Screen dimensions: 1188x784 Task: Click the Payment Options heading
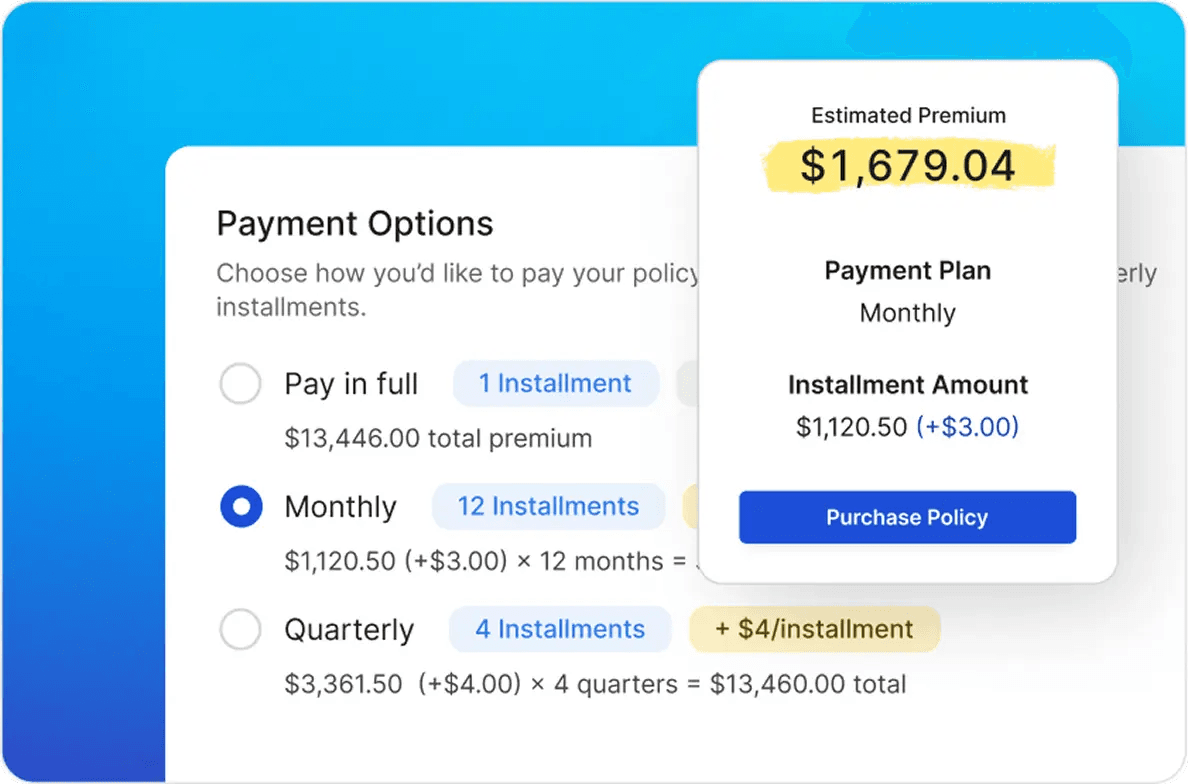(x=355, y=223)
